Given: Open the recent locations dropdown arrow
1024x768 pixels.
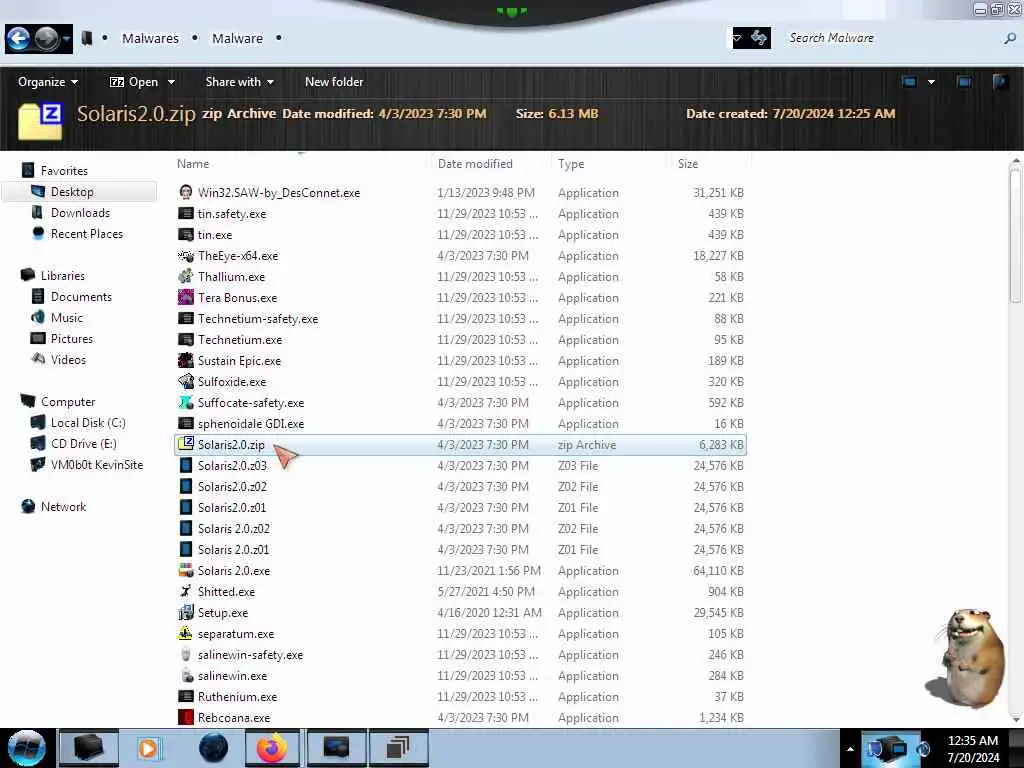Looking at the screenshot, I should [67, 39].
